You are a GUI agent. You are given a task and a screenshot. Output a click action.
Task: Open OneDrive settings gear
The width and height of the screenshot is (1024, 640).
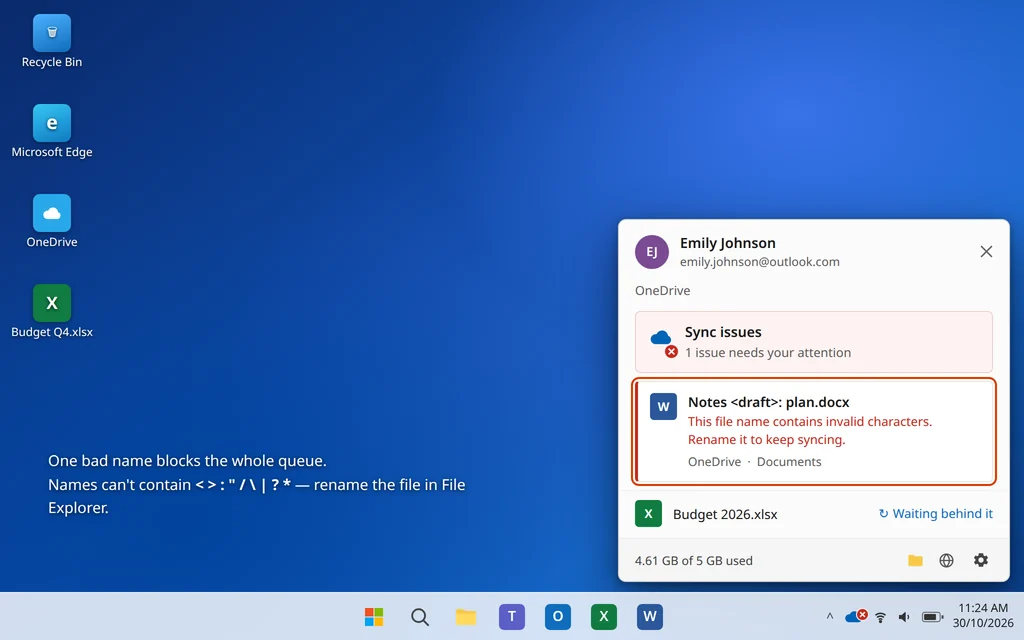tap(980, 560)
